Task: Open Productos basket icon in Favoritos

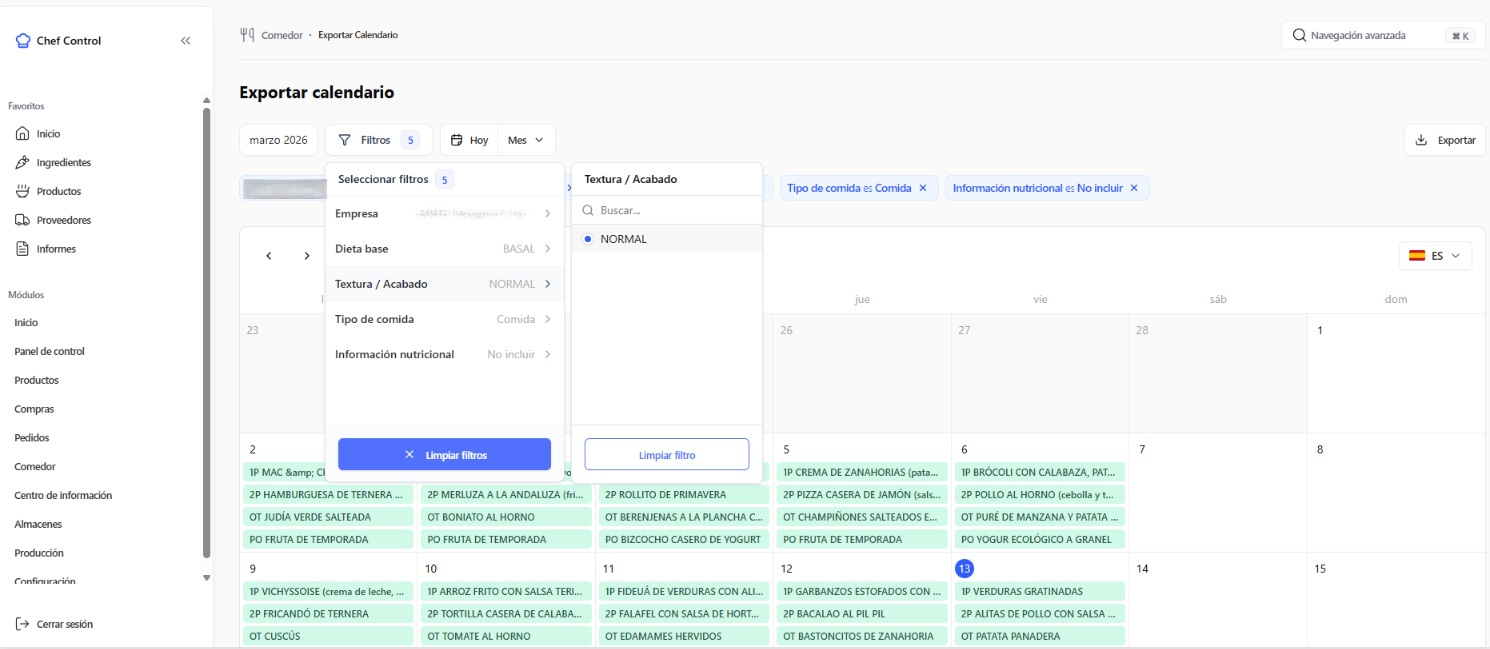Action: [x=22, y=191]
